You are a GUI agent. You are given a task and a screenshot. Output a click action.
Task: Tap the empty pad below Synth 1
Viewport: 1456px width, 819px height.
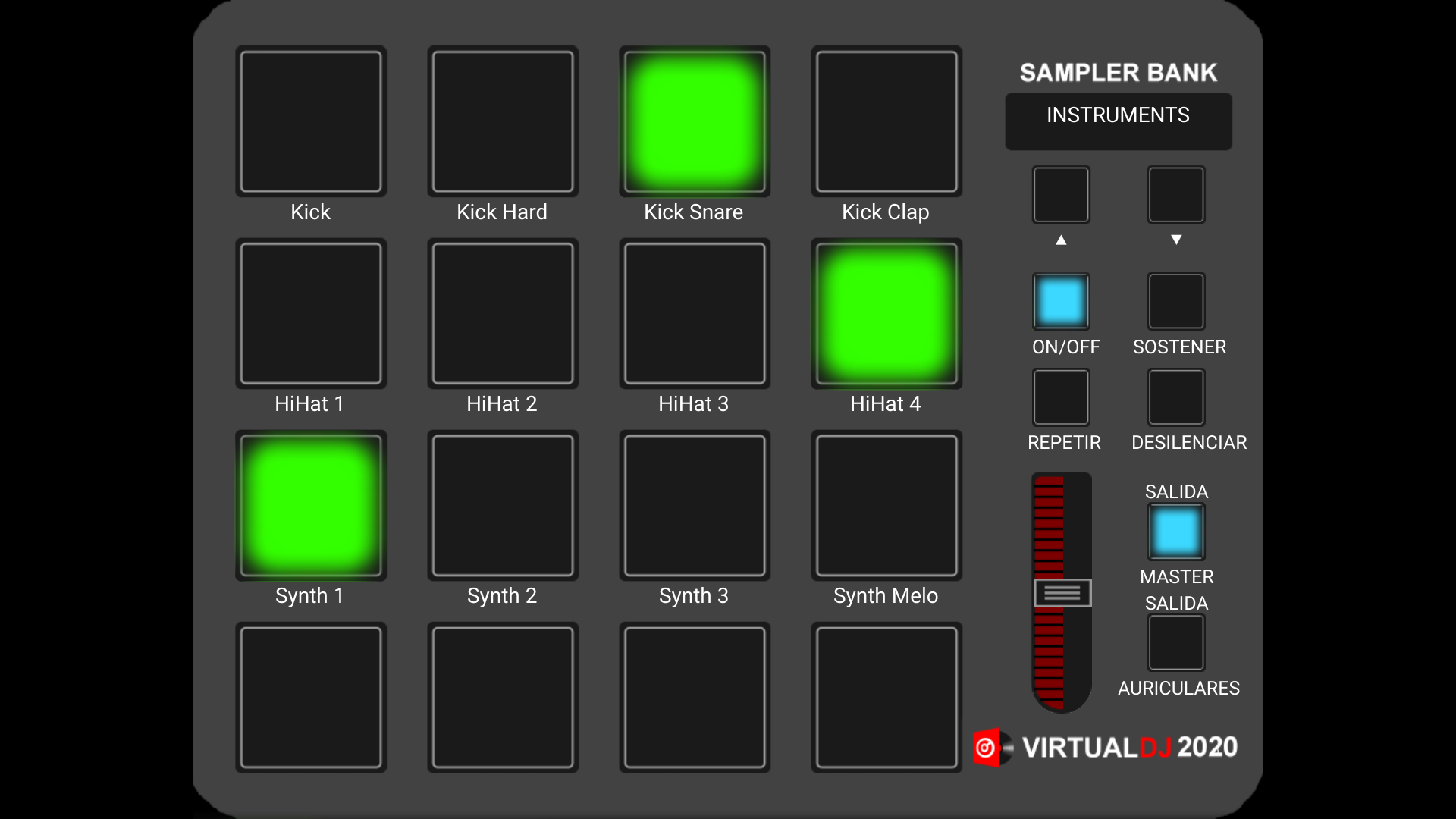click(x=311, y=697)
